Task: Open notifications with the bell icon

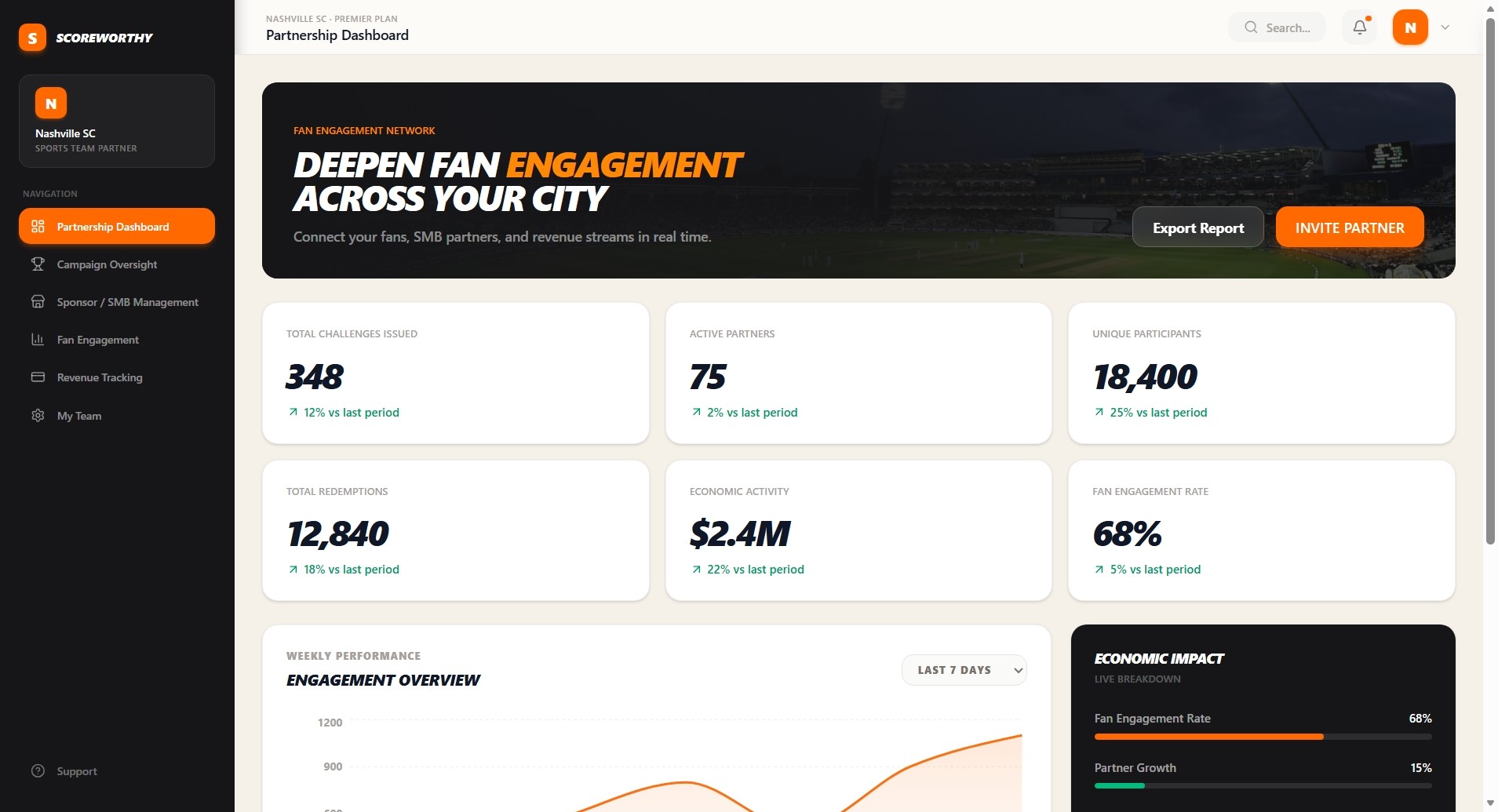Action: (1360, 27)
